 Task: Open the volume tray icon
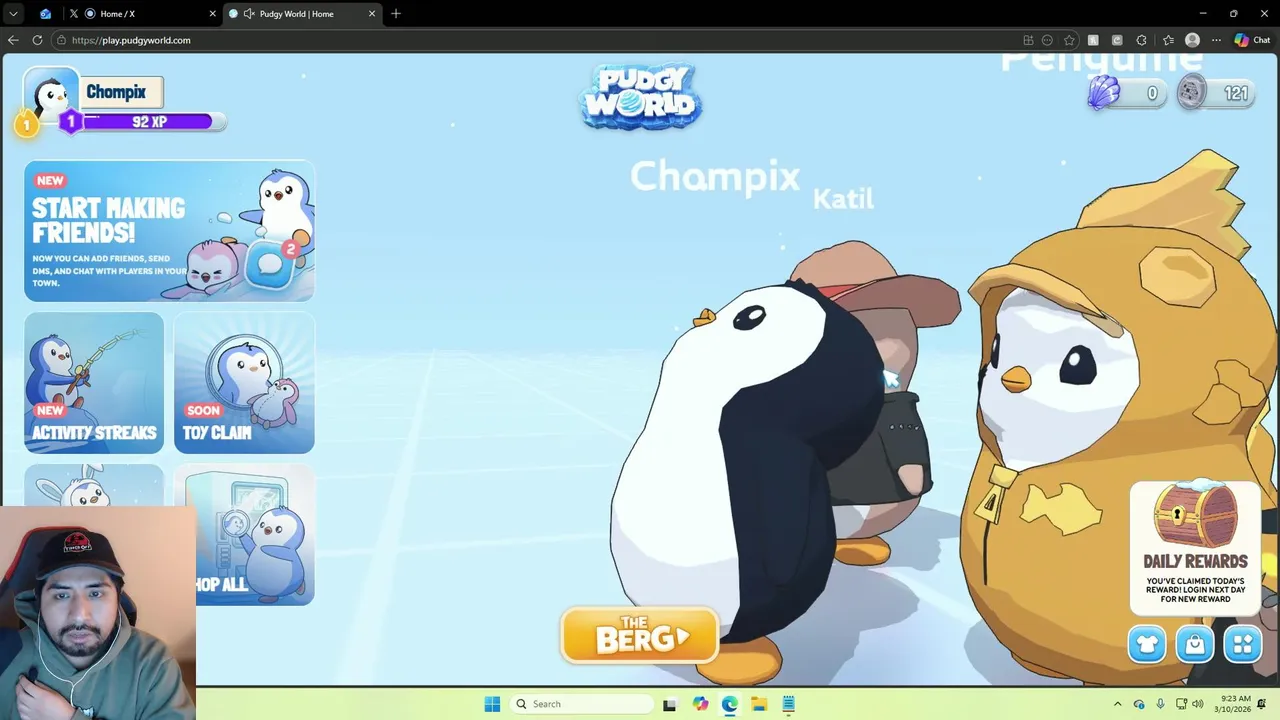click(1198, 704)
